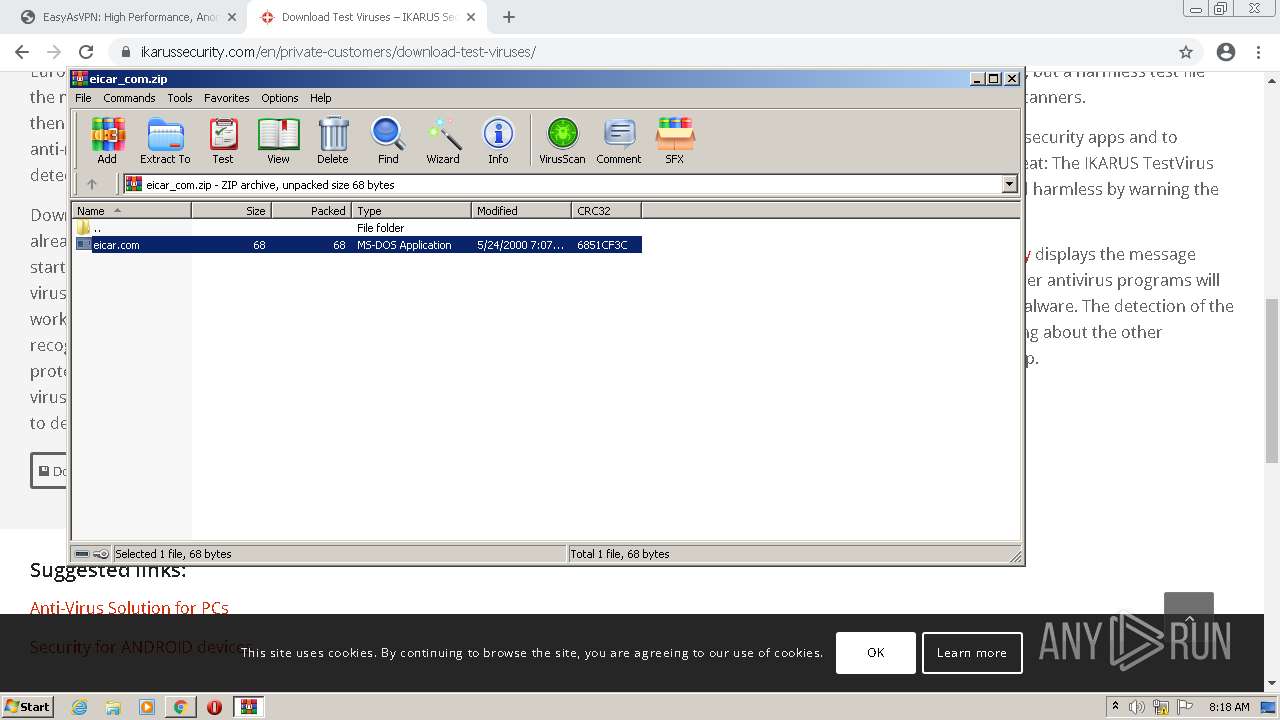Click the Chrome address bar URL
The image size is (1280, 720).
(x=338, y=52)
